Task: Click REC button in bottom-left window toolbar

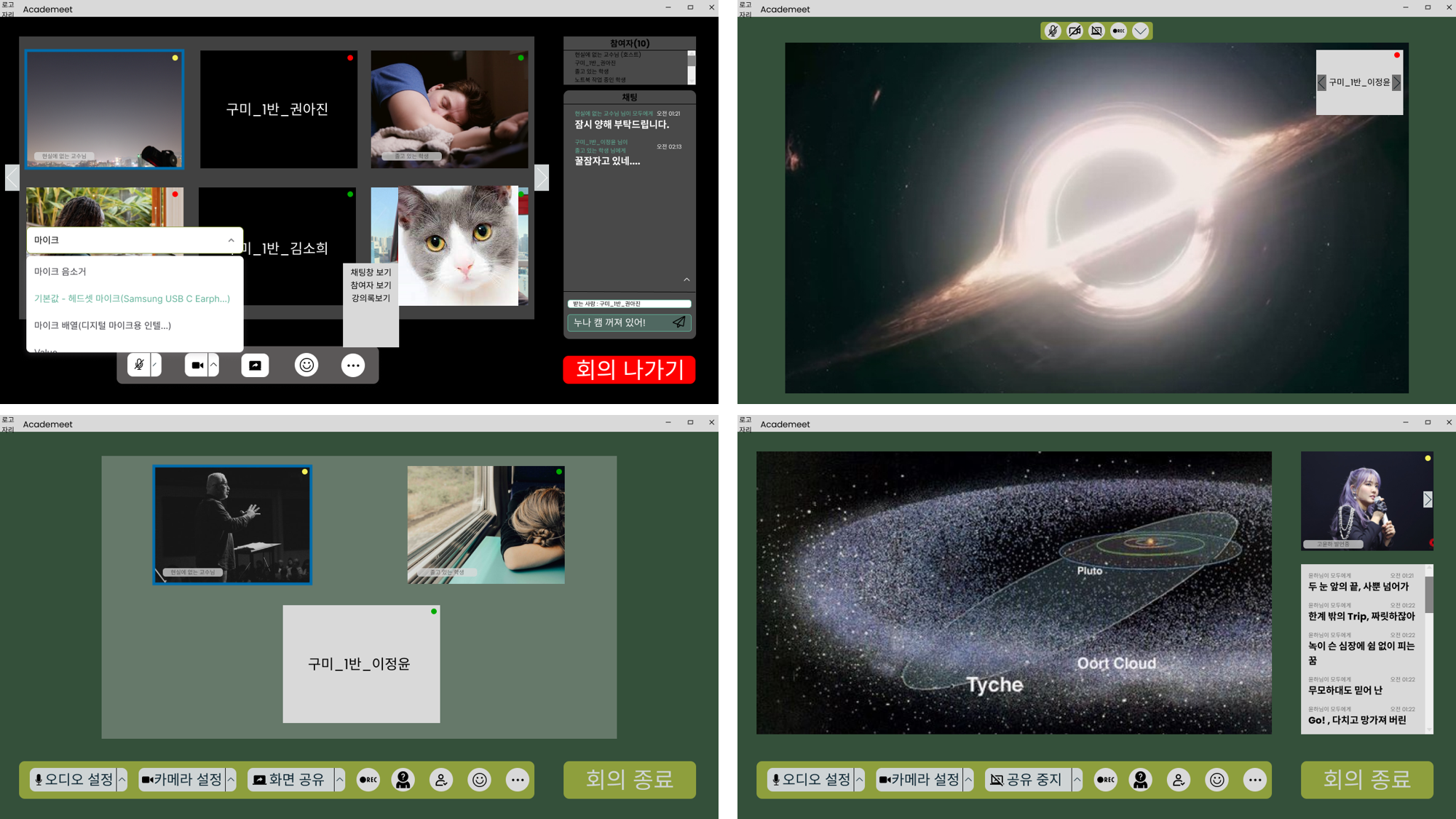Action: (x=368, y=780)
